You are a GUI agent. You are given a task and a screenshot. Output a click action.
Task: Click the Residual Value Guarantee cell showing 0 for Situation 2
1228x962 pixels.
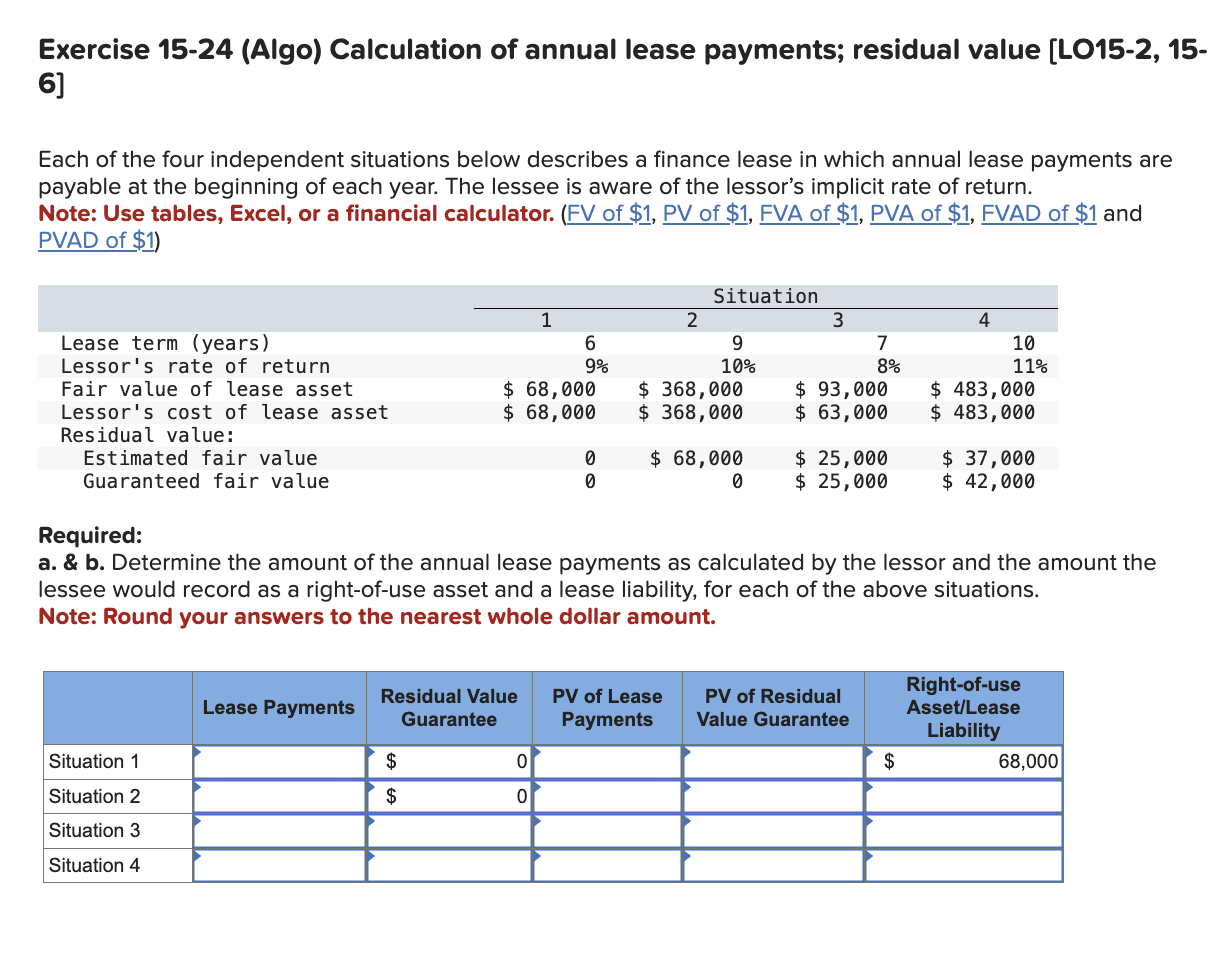click(448, 796)
